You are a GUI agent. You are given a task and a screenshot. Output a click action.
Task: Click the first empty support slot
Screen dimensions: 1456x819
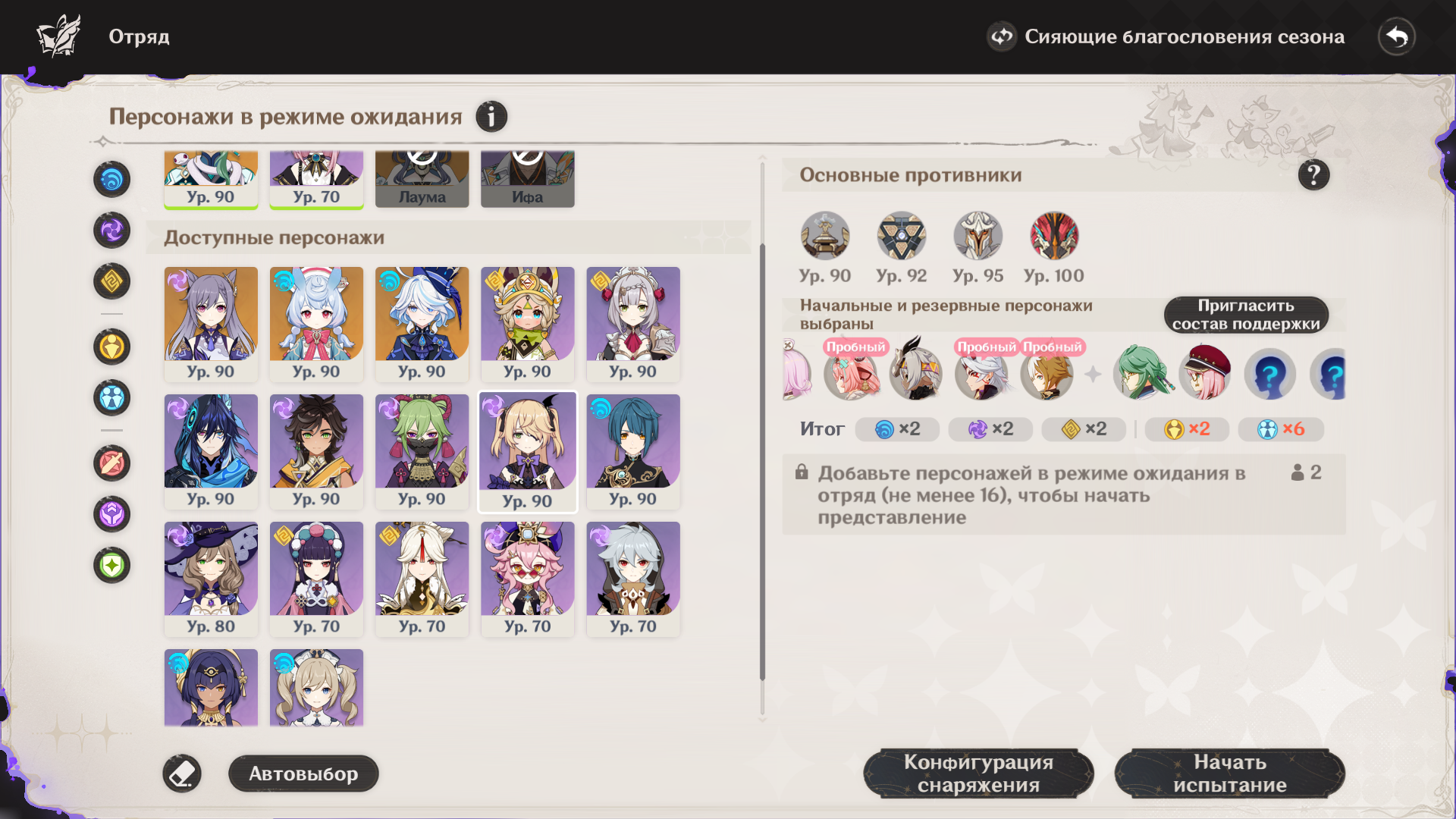tap(1270, 374)
